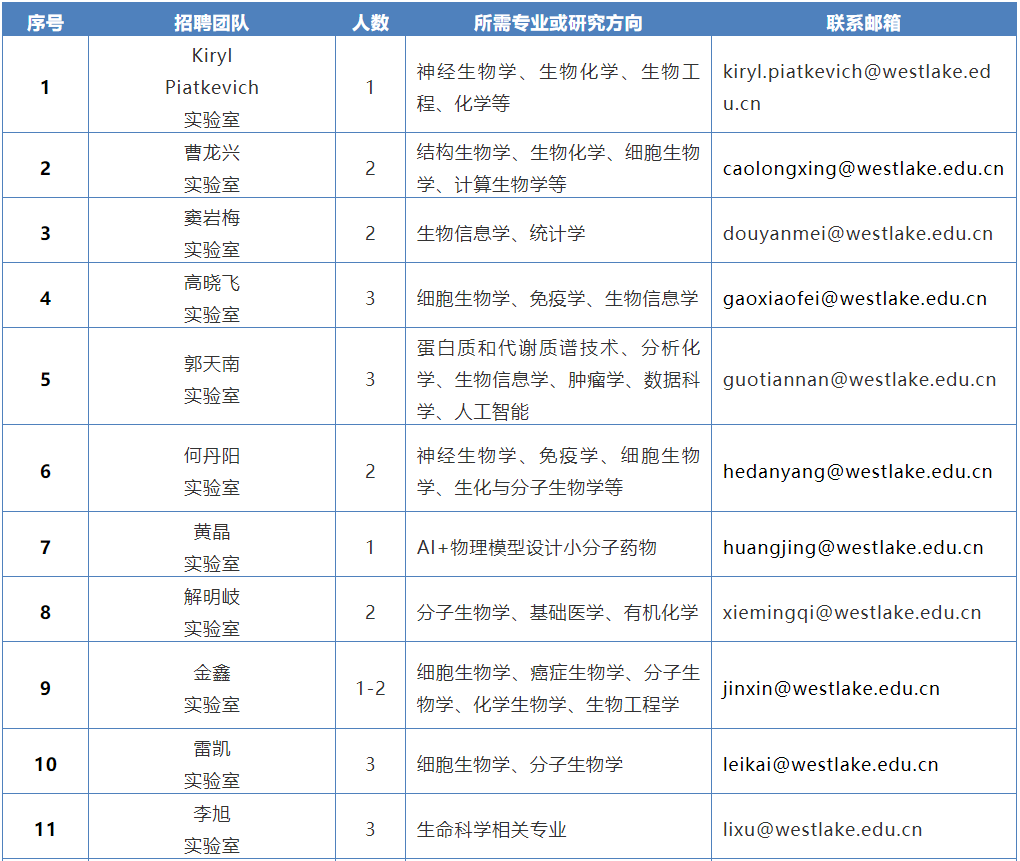1020x861 pixels.
Task: Select 细胞生物学、癌症生物学 research cell
Action: pyautogui.click(x=558, y=685)
